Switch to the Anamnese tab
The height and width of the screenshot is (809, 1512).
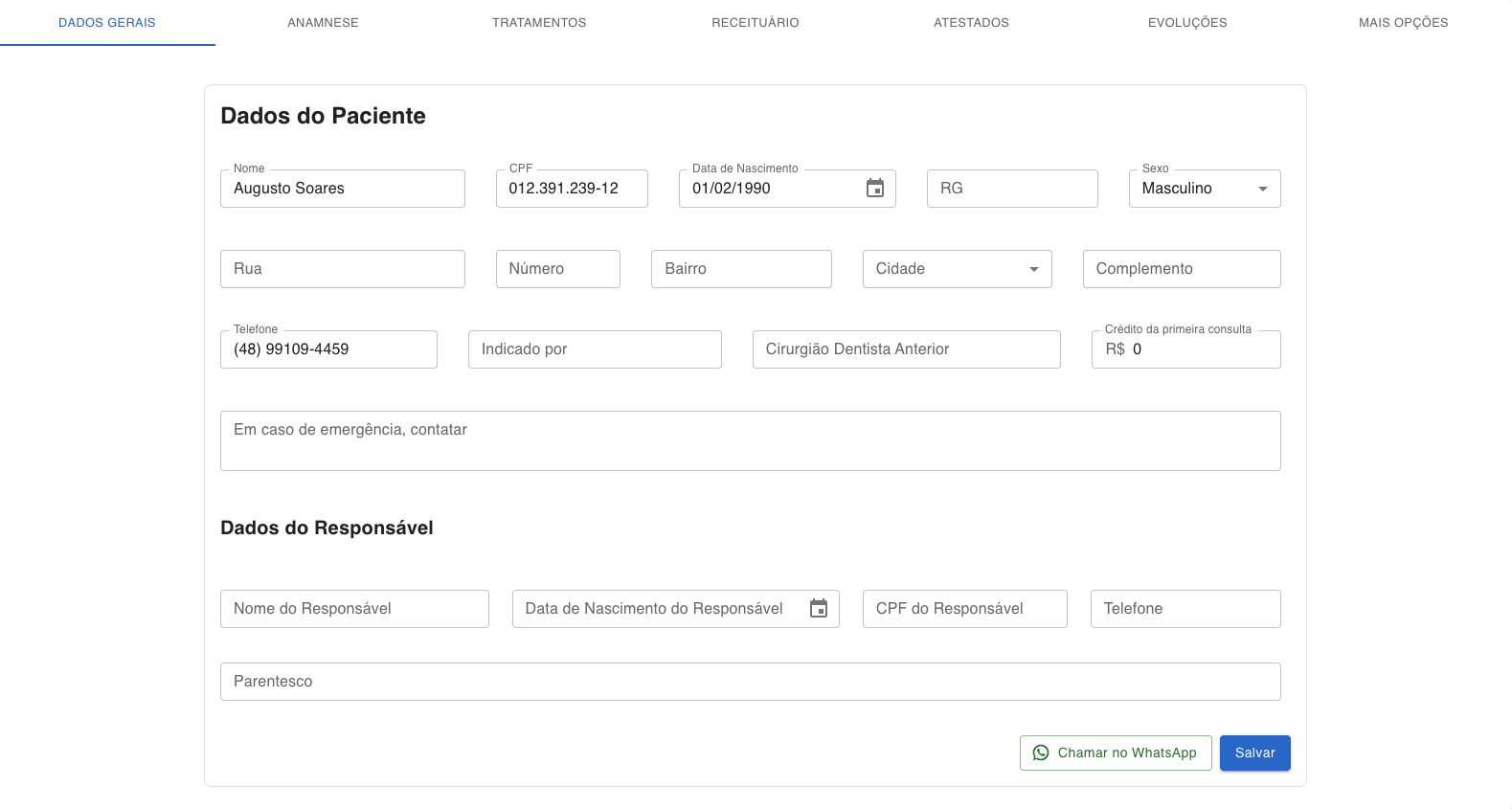point(323,23)
